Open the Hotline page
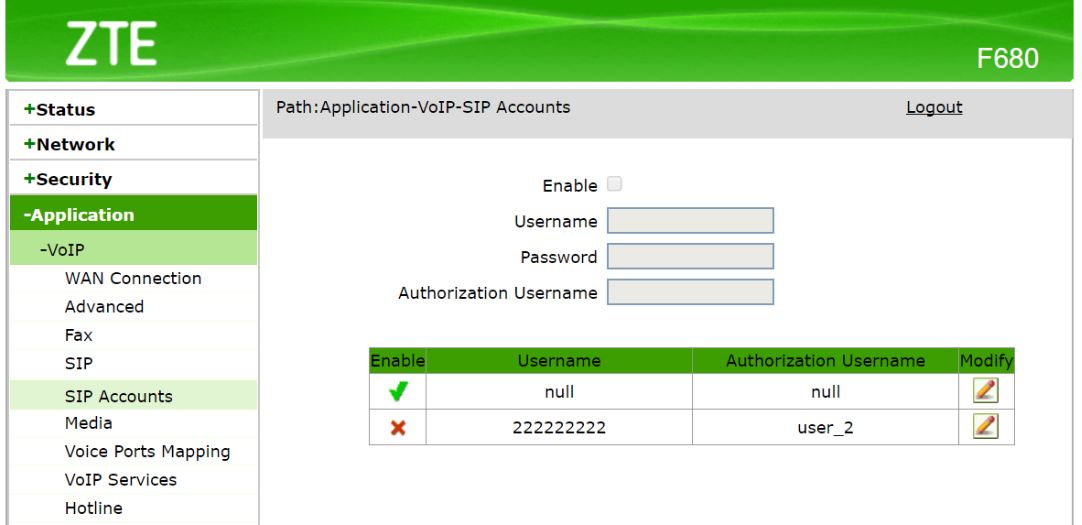The height and width of the screenshot is (525, 1082). (94, 508)
